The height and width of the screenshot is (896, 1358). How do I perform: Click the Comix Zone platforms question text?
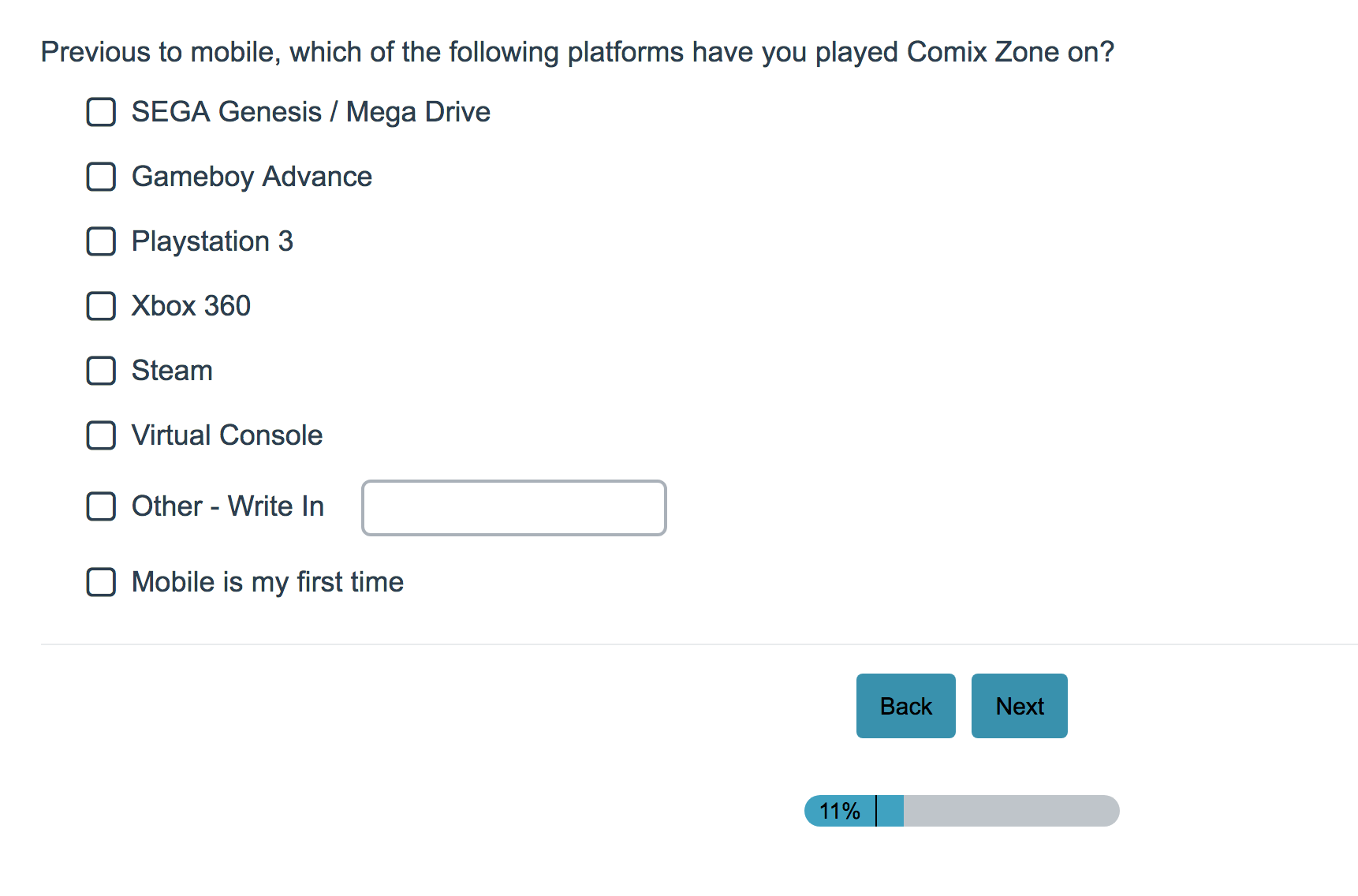(577, 52)
